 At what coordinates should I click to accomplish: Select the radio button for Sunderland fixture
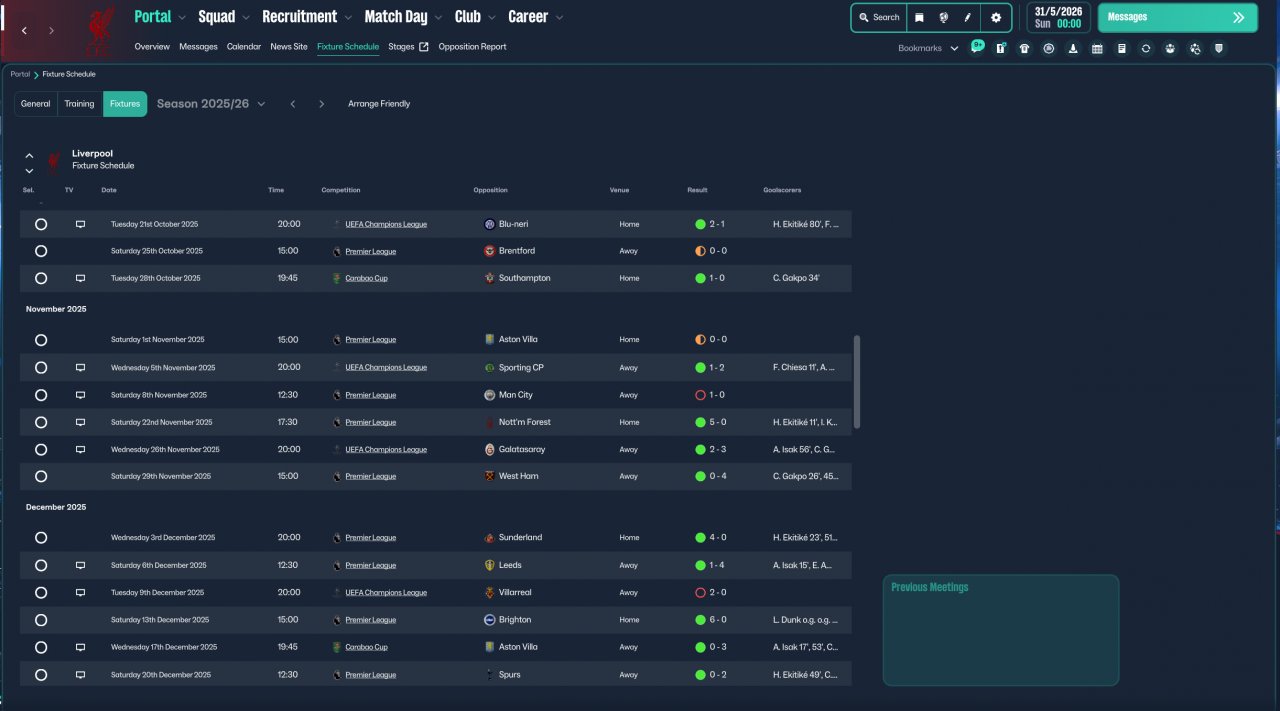point(41,538)
